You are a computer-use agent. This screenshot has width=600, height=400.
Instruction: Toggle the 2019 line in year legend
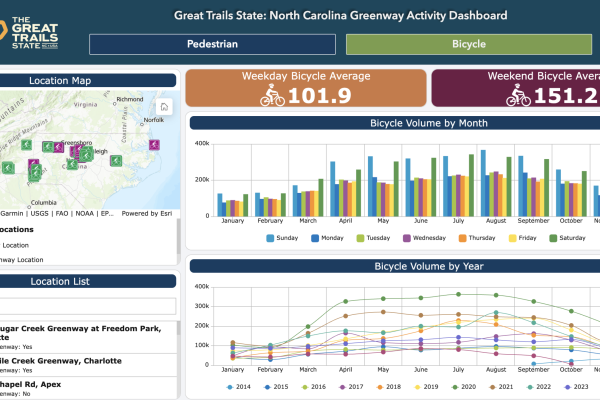pos(426,387)
